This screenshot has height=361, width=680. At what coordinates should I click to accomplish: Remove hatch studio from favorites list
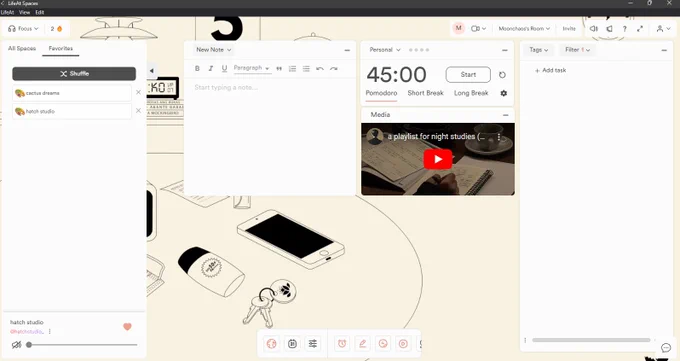click(138, 111)
